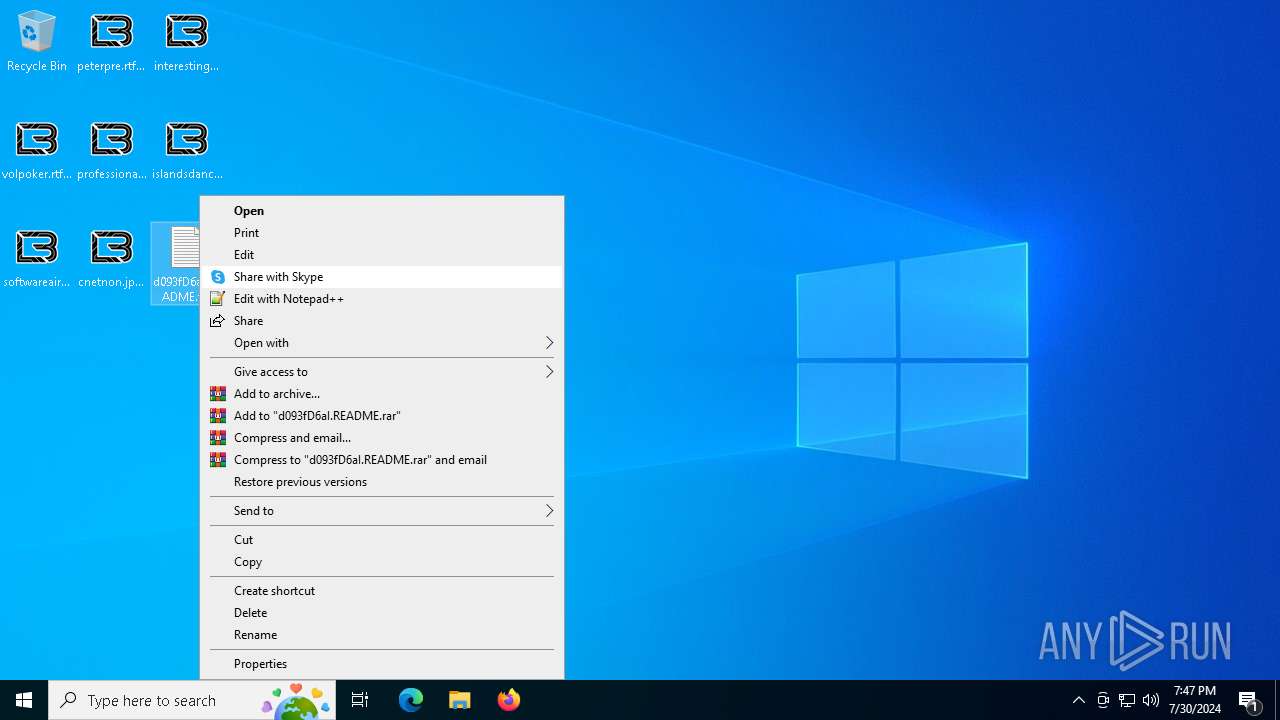The image size is (1280, 720).
Task: Open the Recycle Bin desktop icon
Action: coord(37,42)
